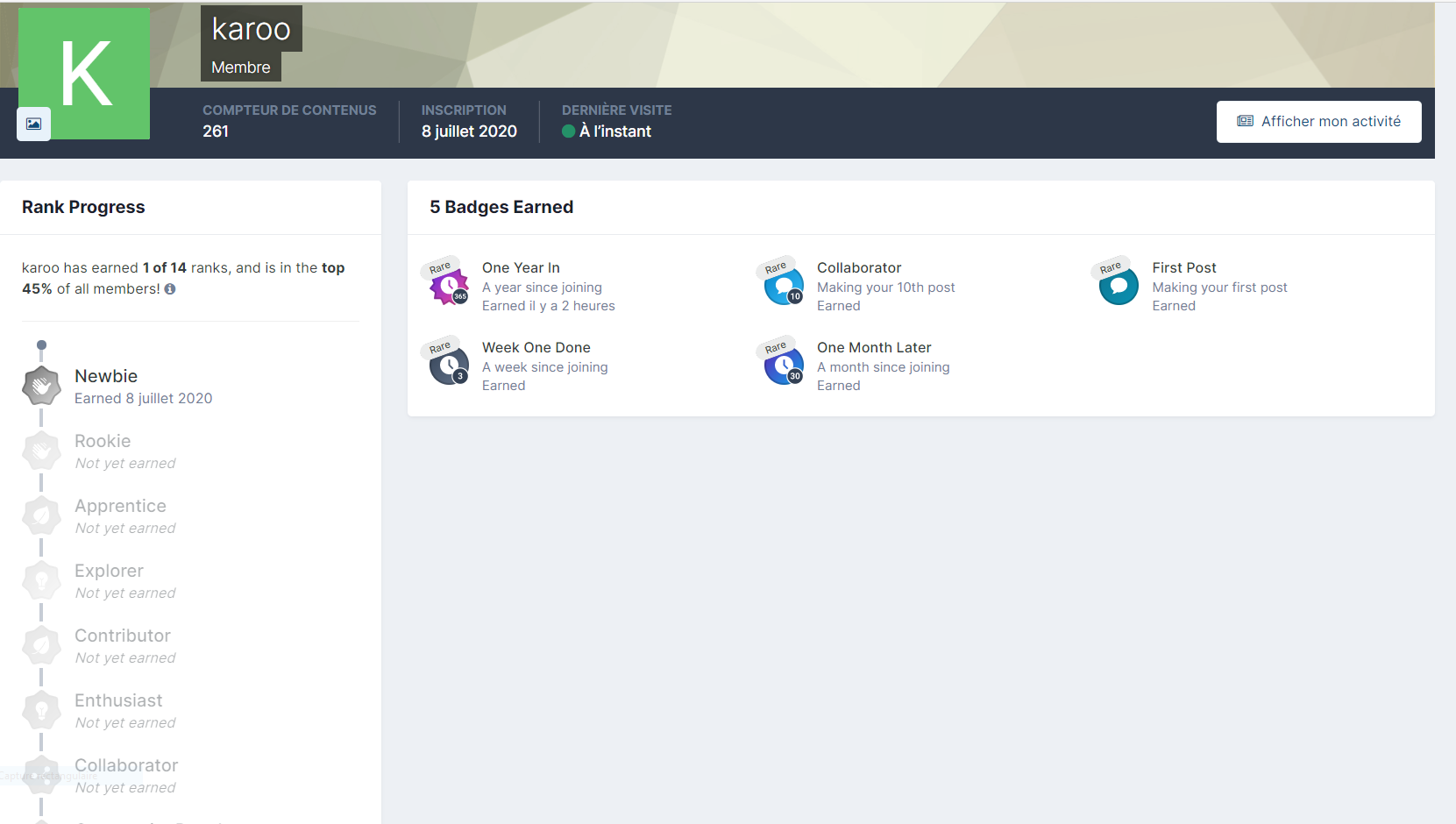
Task: Click the Explorer rank icon
Action: [41, 581]
